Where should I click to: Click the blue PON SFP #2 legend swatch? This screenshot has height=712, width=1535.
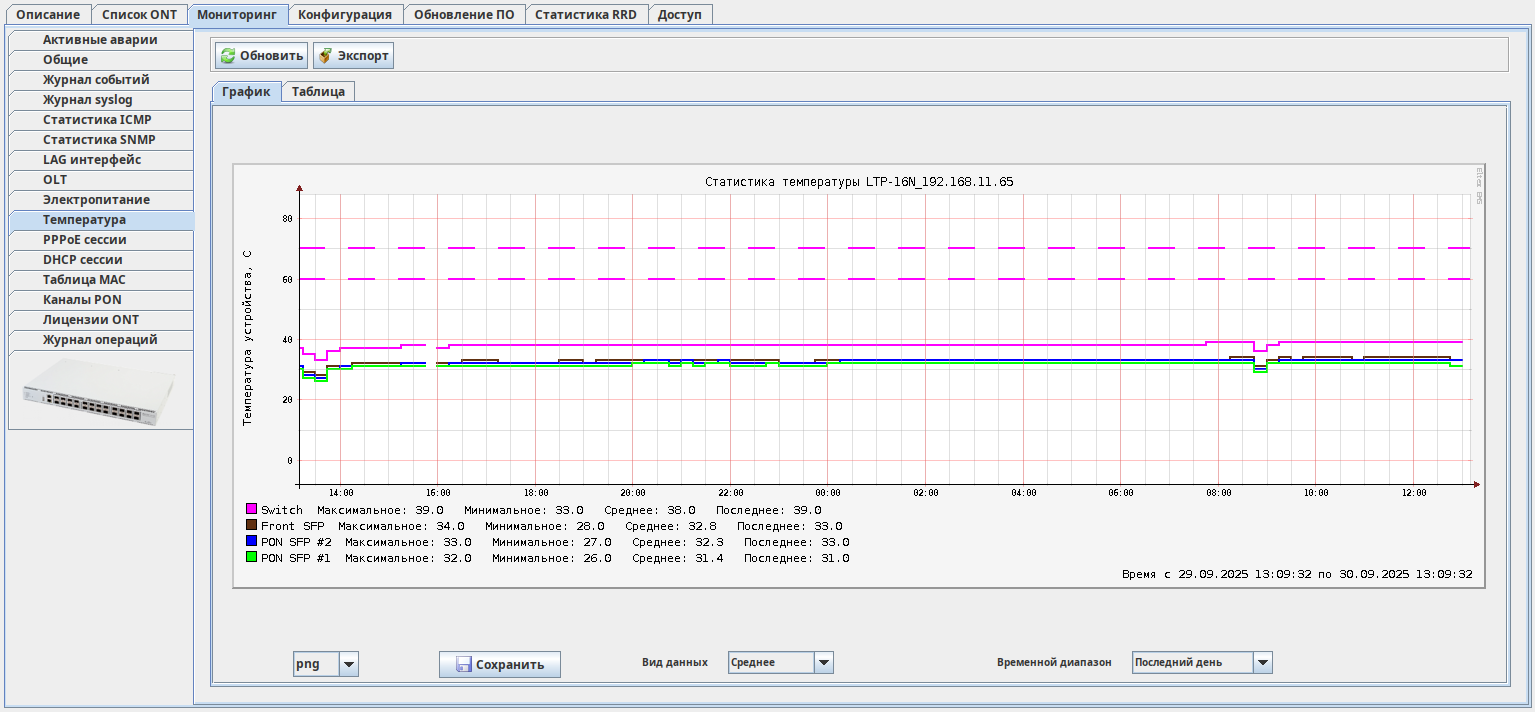(x=252, y=541)
